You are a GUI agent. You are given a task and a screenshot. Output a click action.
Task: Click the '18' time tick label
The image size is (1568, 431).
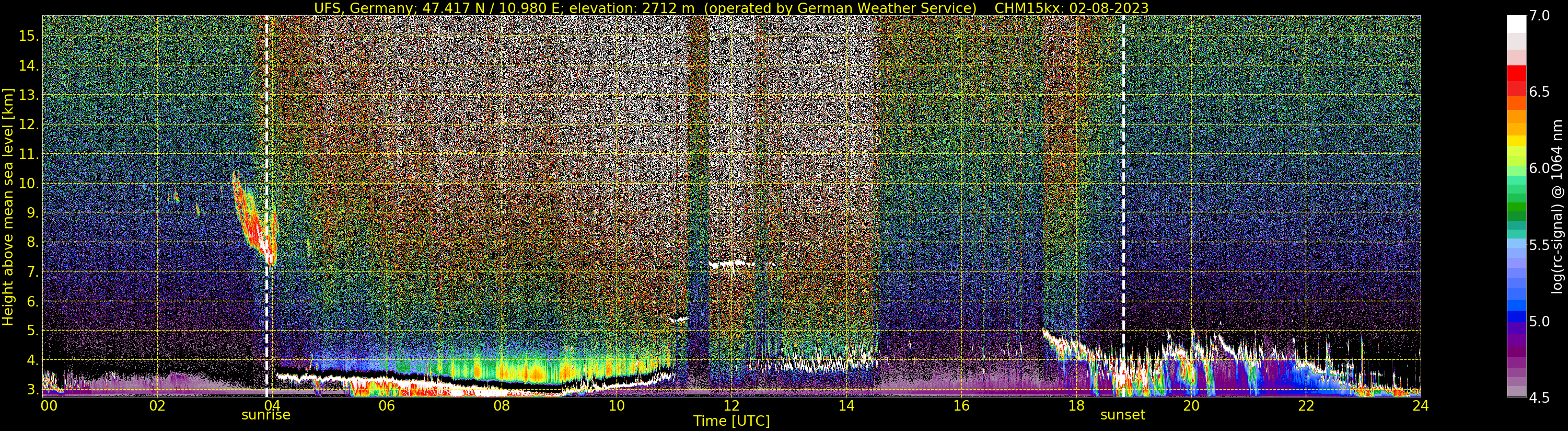point(1076,405)
